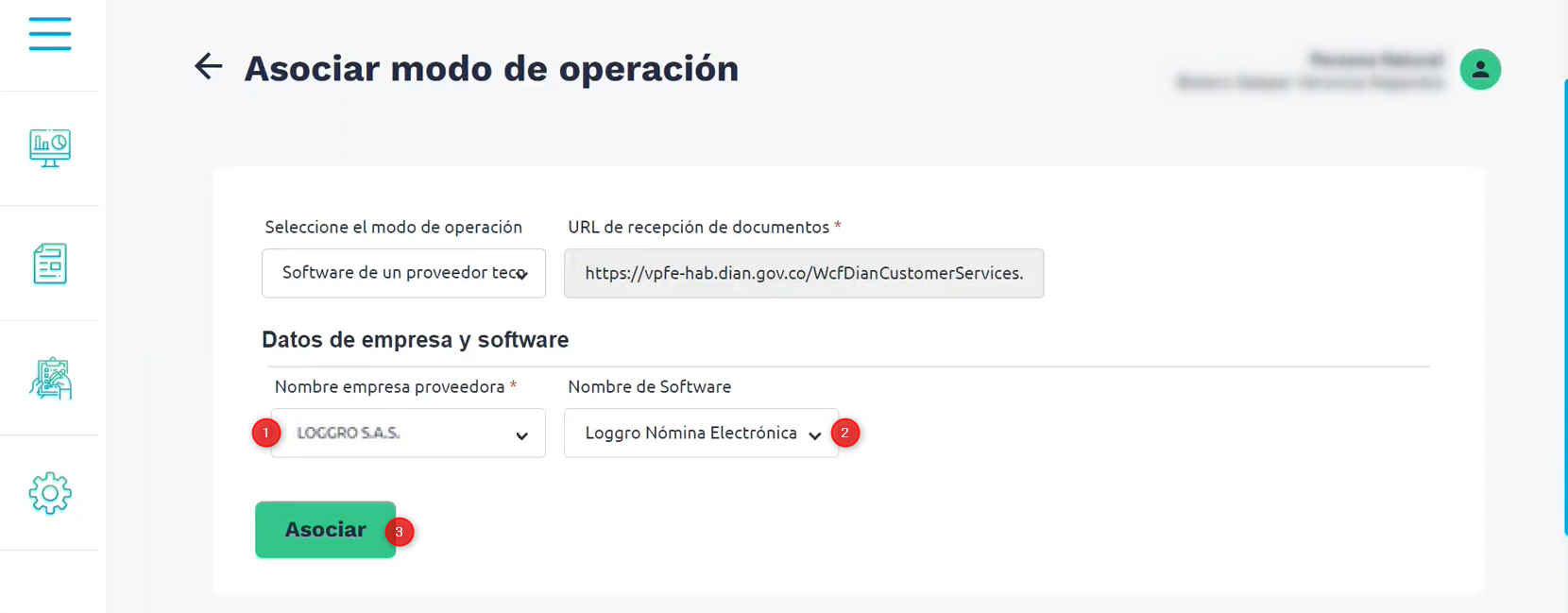1568x613 pixels.
Task: Expand the Loggro Nómina Electrónica software dropdown
Action: click(700, 434)
